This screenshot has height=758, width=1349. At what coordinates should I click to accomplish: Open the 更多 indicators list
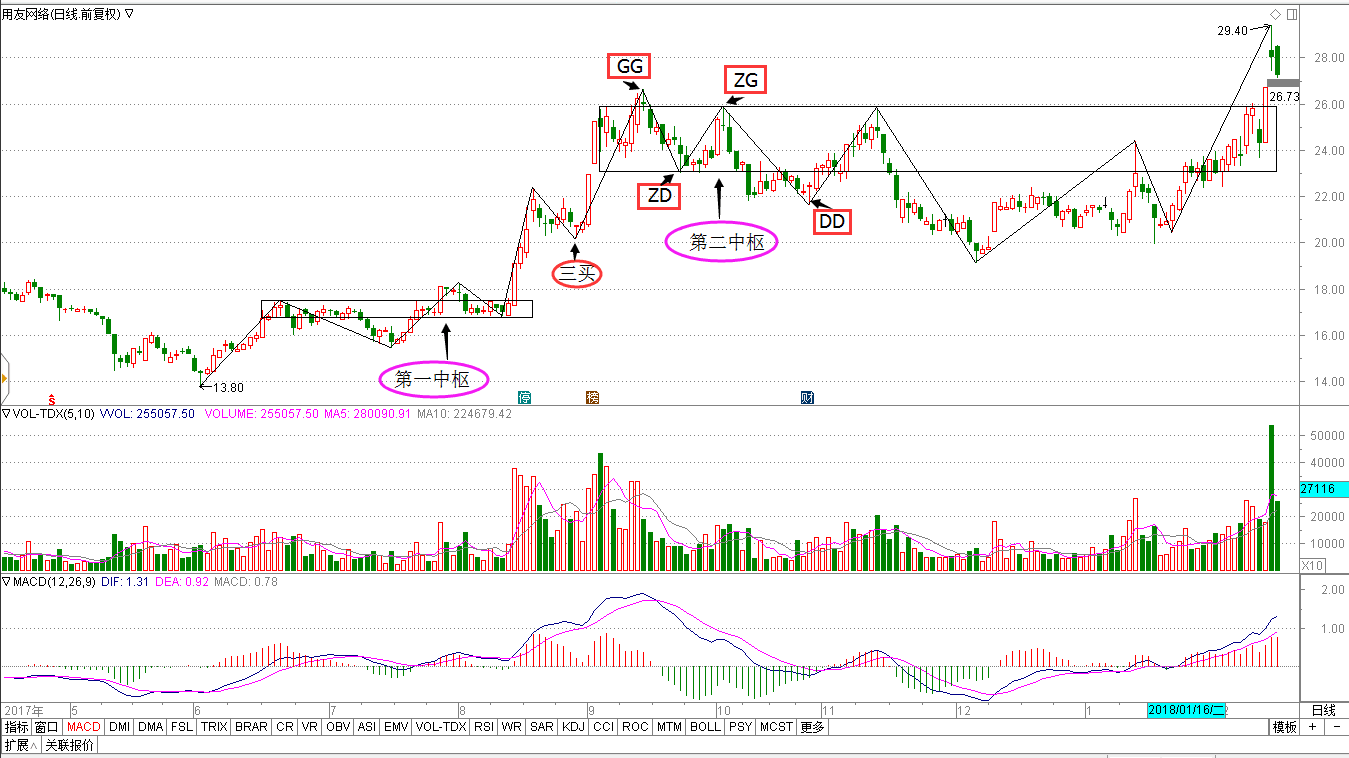pyautogui.click(x=811, y=727)
